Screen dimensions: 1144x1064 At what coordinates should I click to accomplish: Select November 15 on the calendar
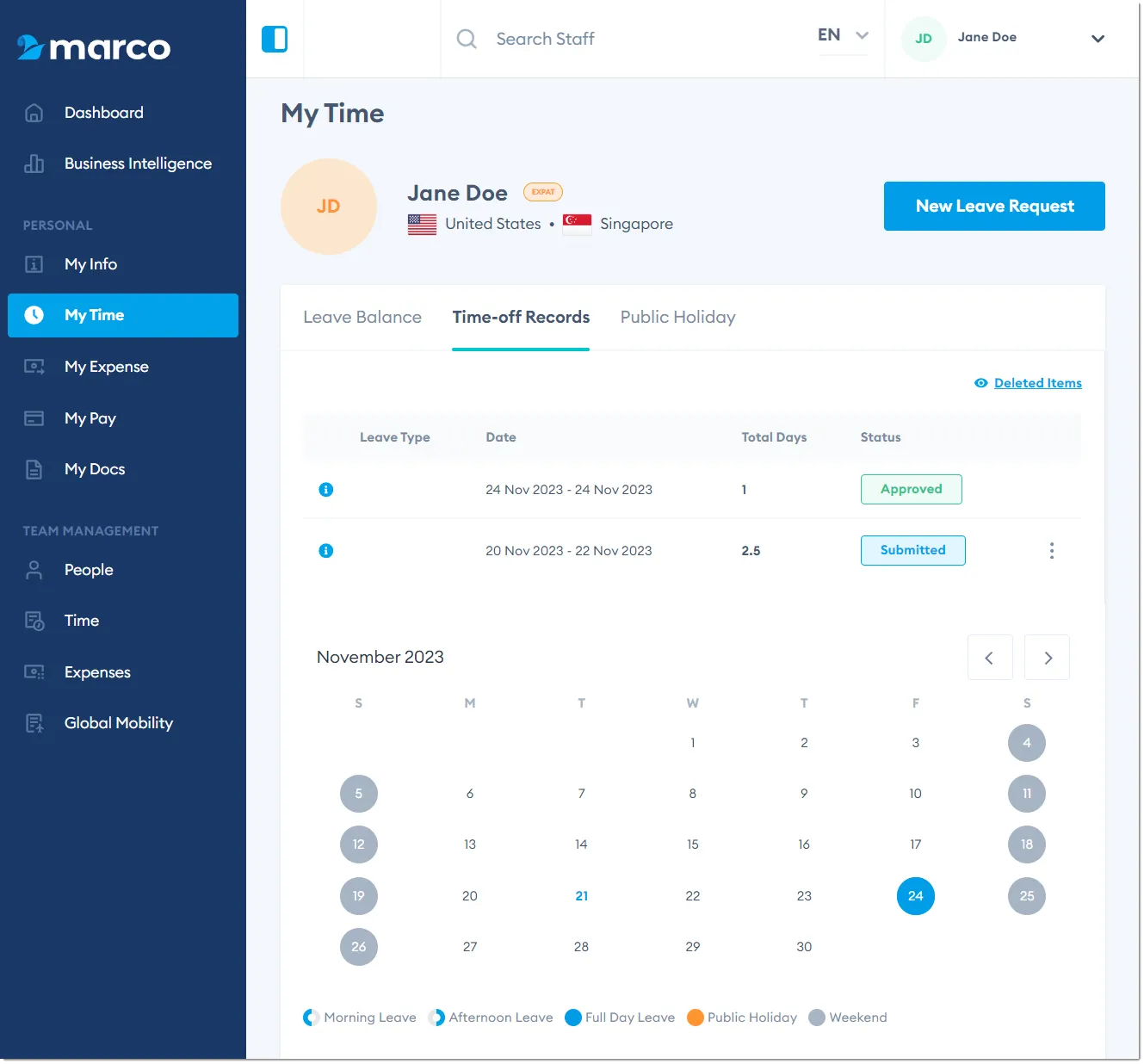point(693,845)
